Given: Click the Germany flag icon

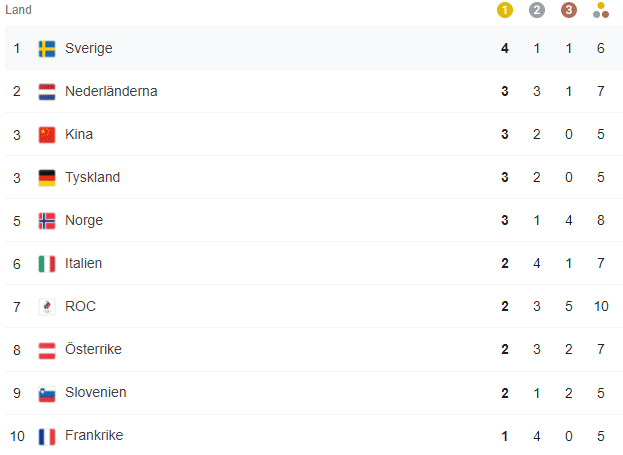Looking at the screenshot, I should pyautogui.click(x=47, y=178).
